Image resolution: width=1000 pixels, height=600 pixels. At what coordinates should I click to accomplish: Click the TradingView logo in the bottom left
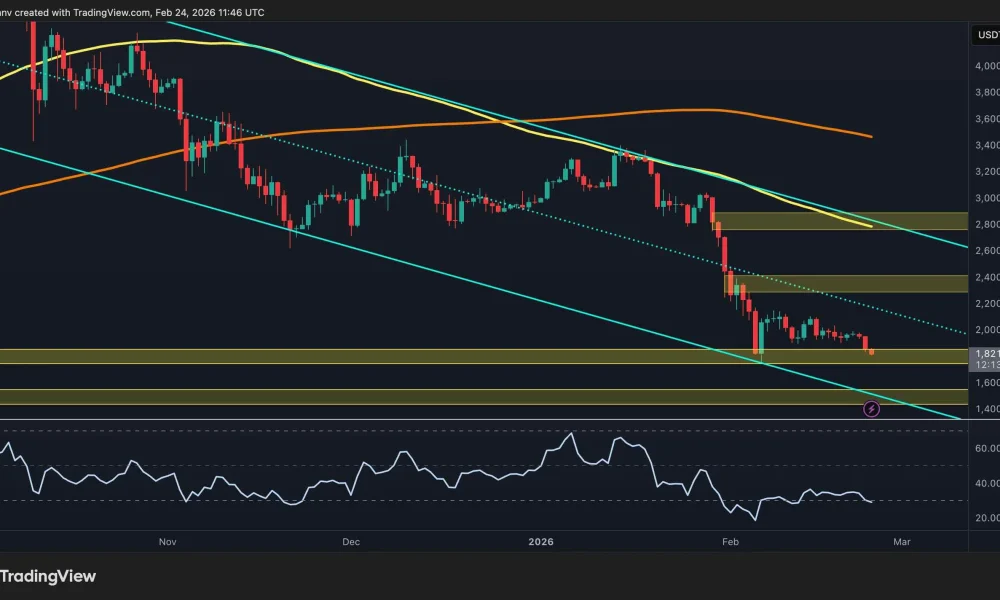pos(50,576)
